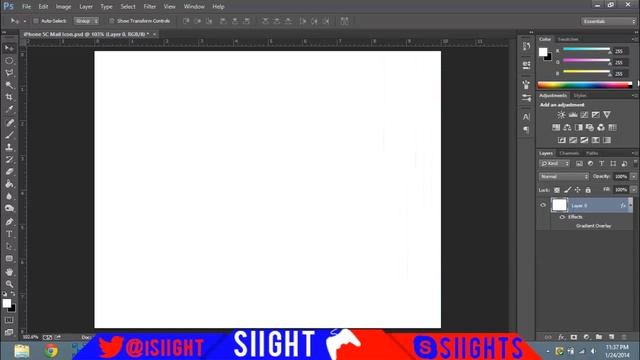
Task: Reset to default foreground/background colors
Action: pos(5,294)
